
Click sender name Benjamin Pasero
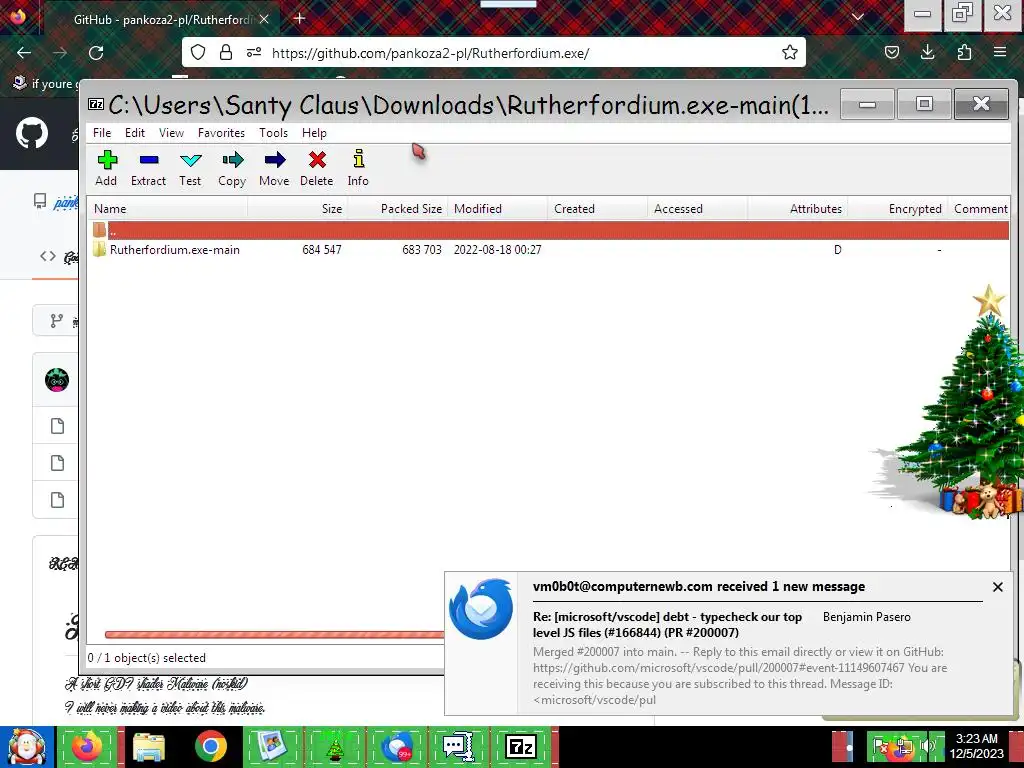point(867,616)
